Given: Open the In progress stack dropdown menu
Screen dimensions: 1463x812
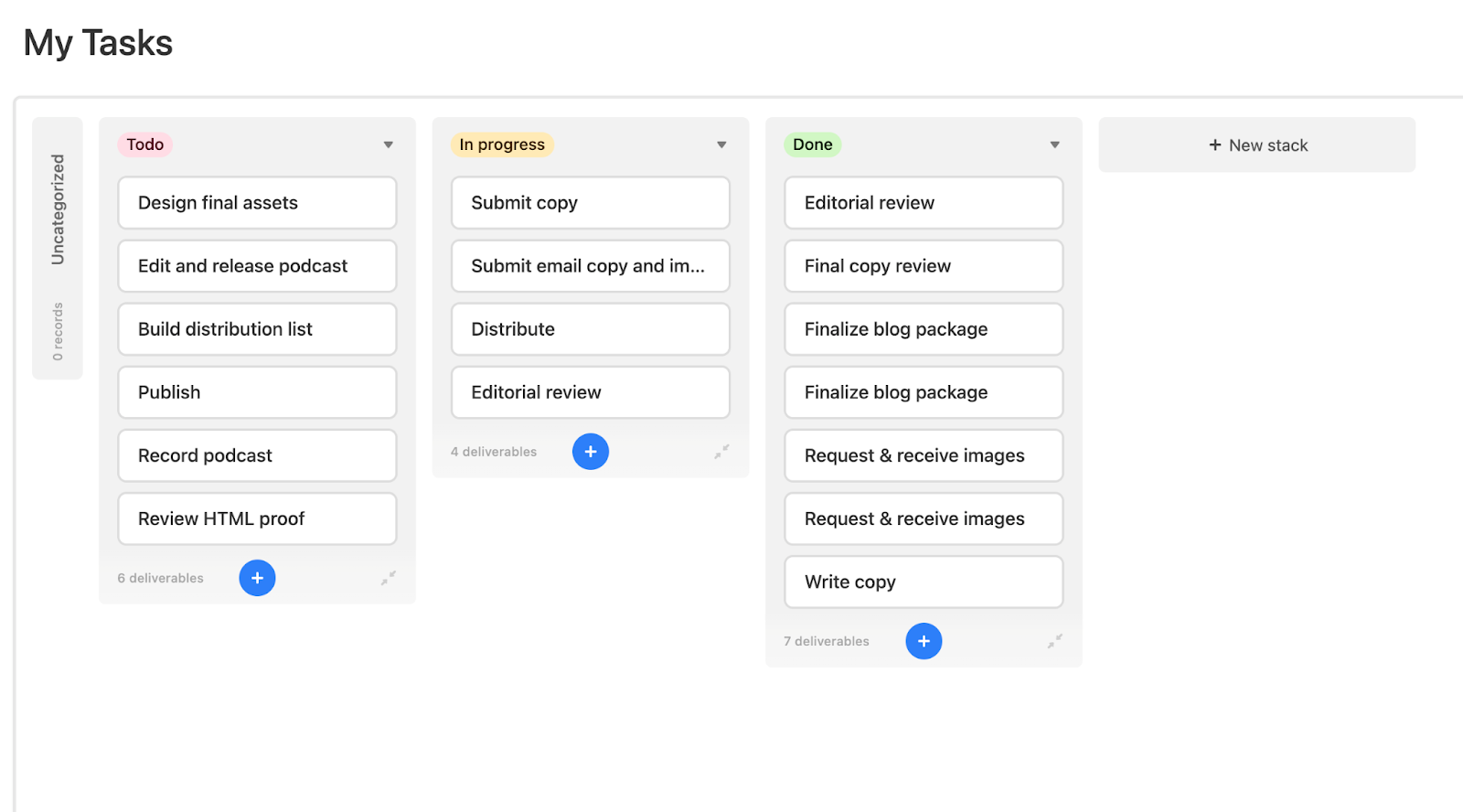Looking at the screenshot, I should [721, 144].
